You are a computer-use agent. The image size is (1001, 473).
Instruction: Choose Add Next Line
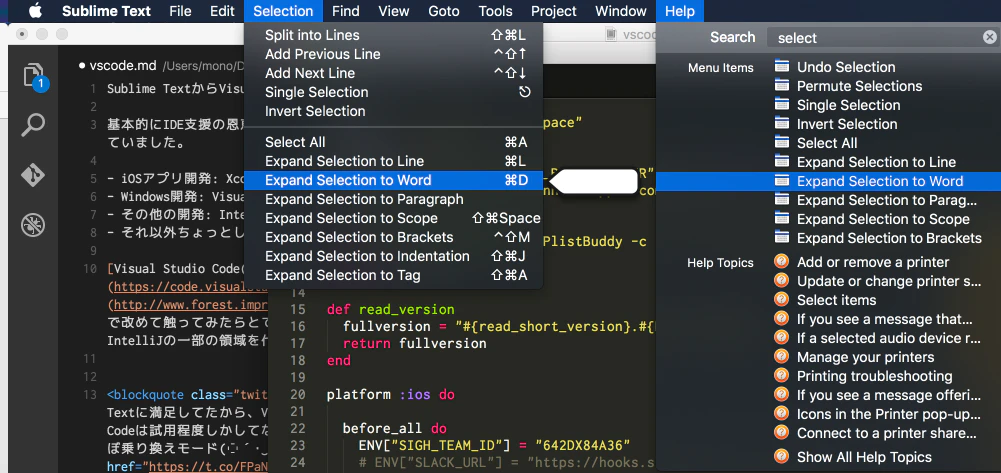[x=393, y=73]
